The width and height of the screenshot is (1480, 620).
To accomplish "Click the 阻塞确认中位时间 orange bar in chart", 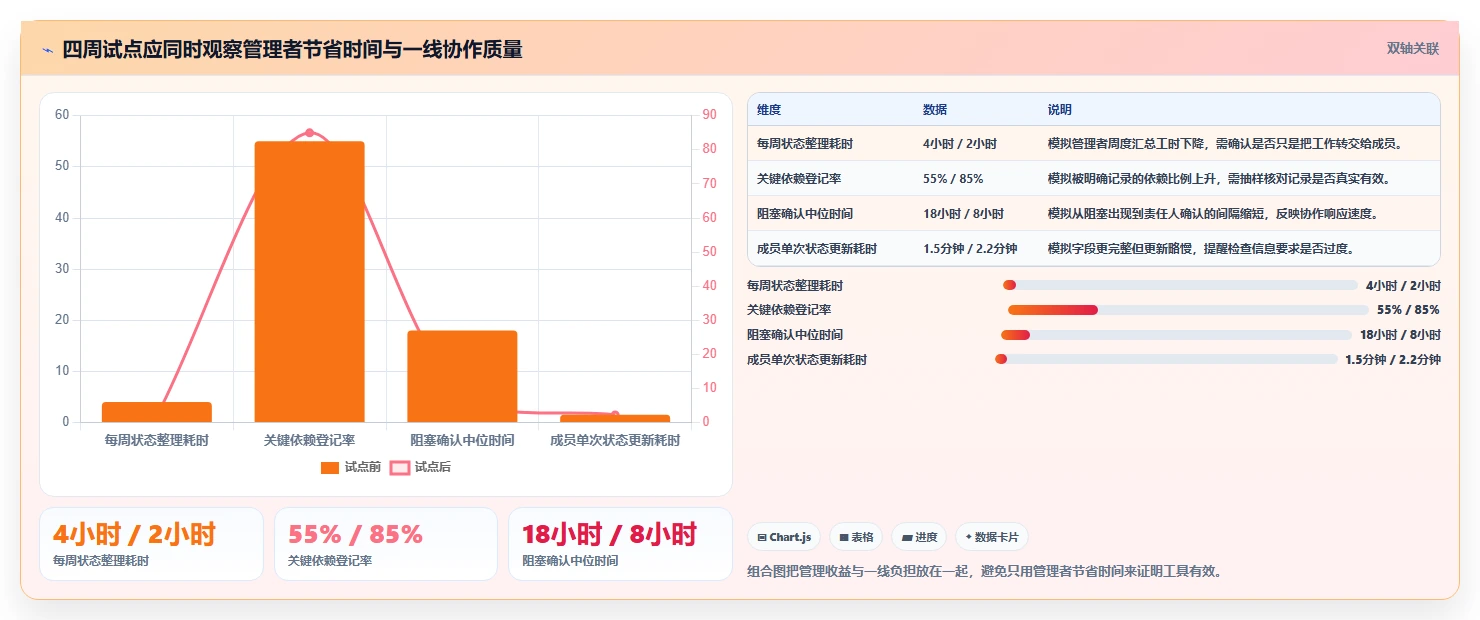I will (x=462, y=376).
